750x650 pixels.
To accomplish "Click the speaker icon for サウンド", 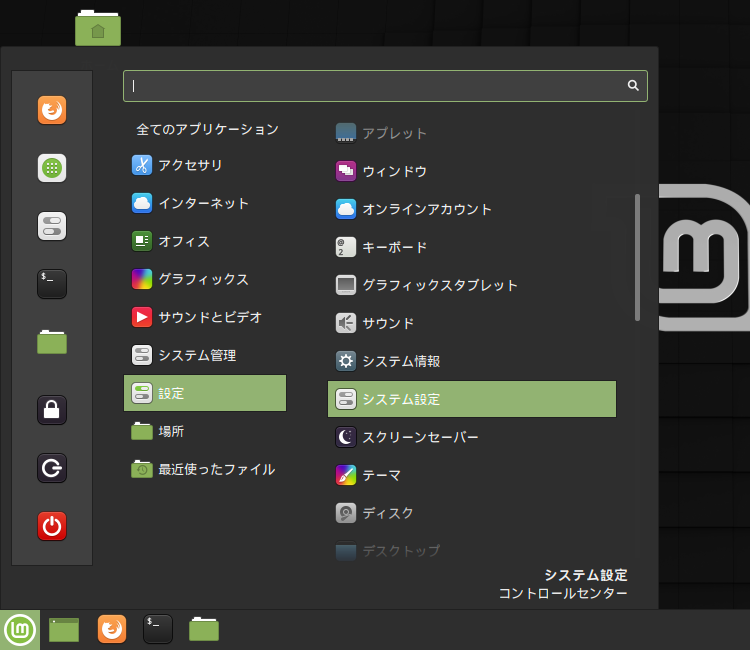I will coord(346,323).
